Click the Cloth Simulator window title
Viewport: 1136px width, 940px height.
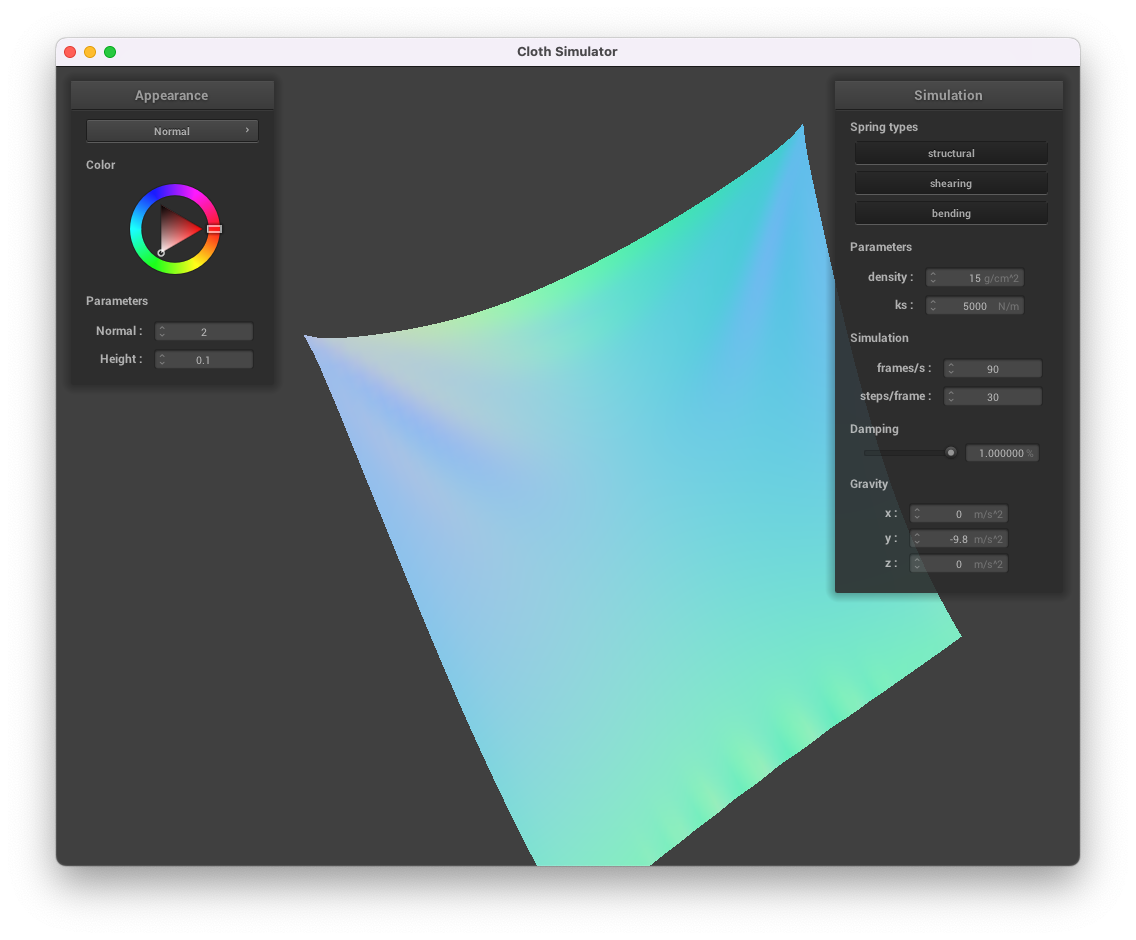pyautogui.click(x=567, y=51)
